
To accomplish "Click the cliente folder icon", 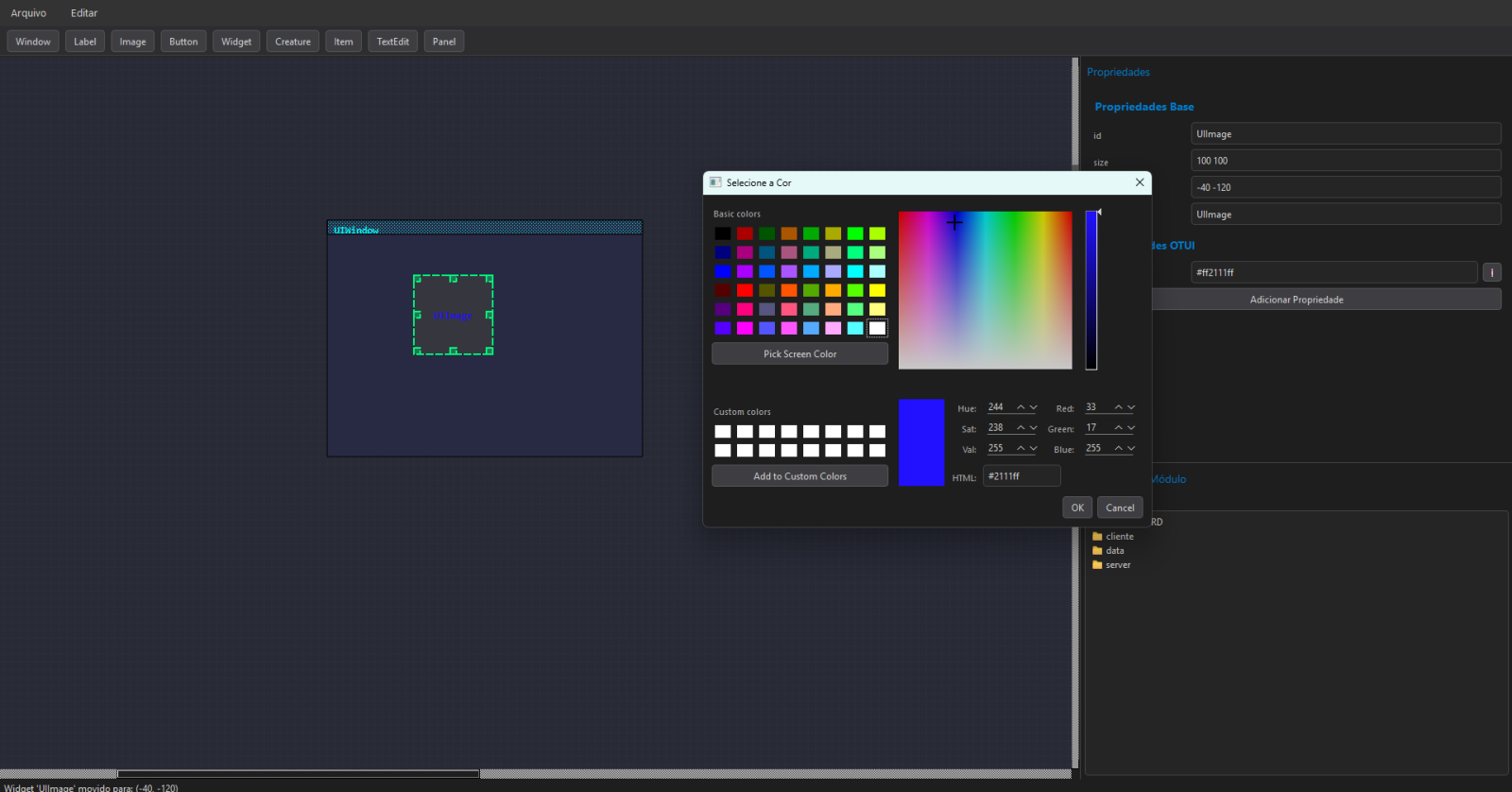I will point(1097,537).
